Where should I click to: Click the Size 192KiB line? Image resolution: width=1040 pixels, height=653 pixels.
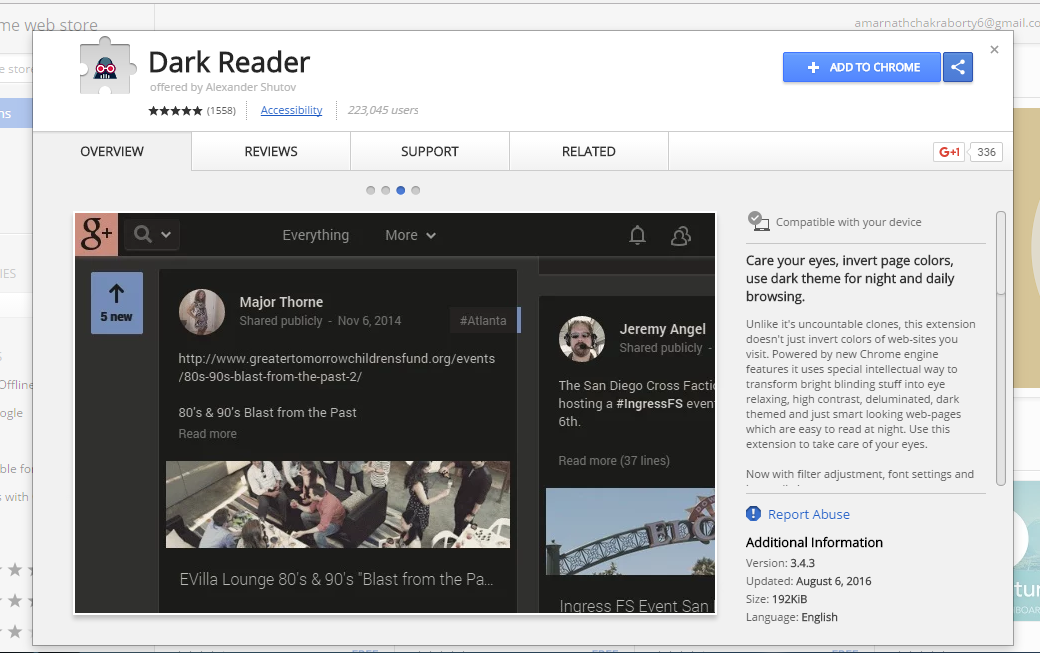[776, 599]
